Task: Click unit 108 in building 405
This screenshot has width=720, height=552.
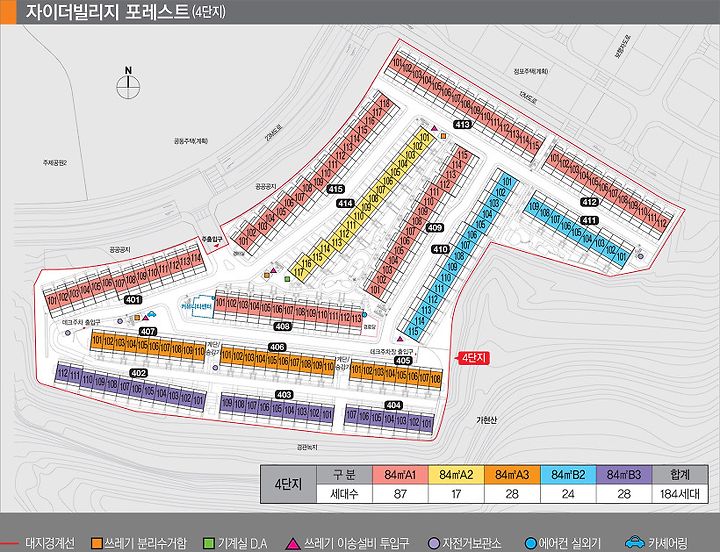Action: pos(435,378)
